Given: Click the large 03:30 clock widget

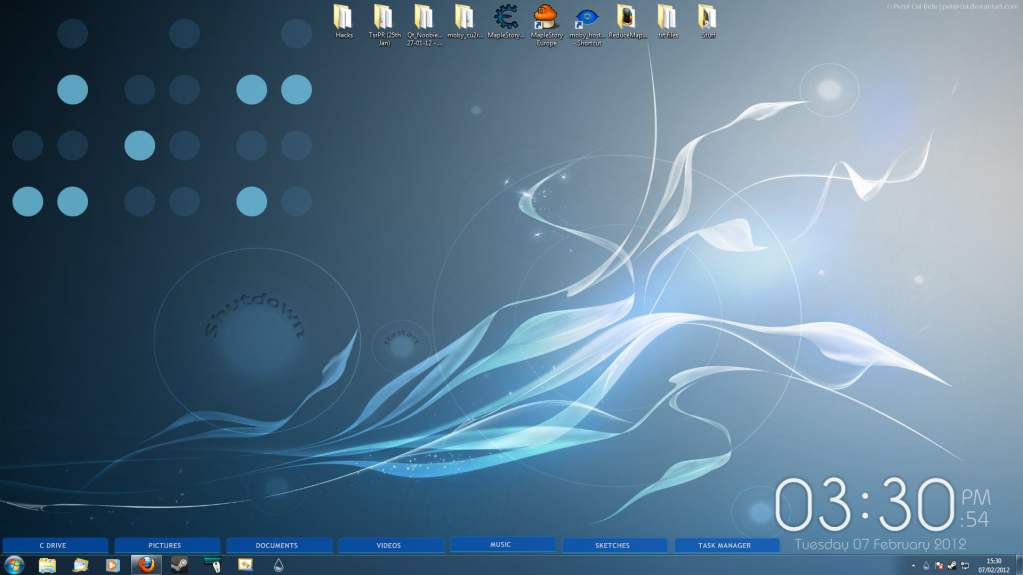Looking at the screenshot, I should (x=864, y=504).
